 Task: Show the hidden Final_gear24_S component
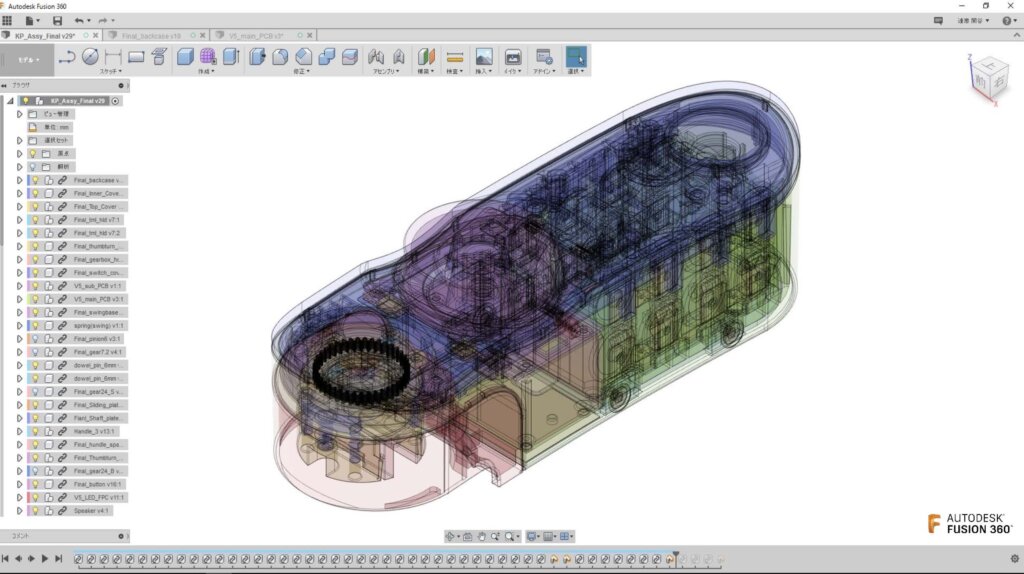coord(35,392)
